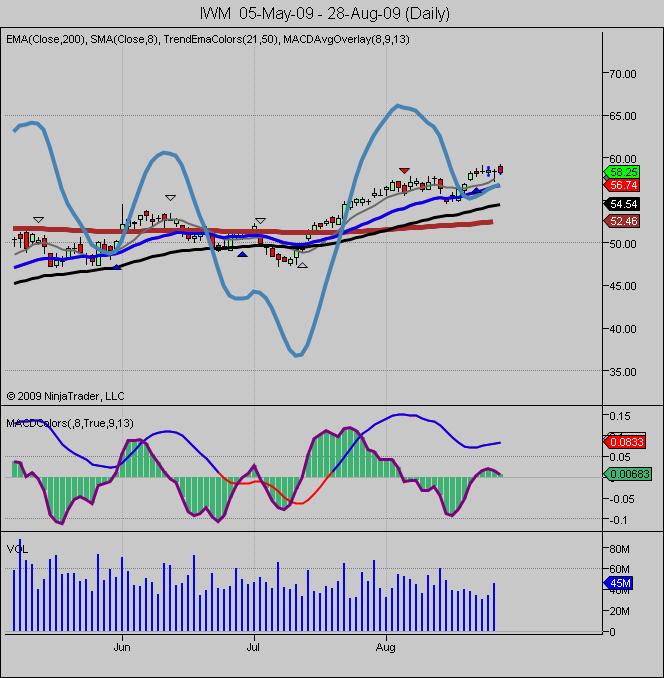Select the dark red 52.46 price marker
Viewport: 664px width, 678px height.
tap(622, 221)
